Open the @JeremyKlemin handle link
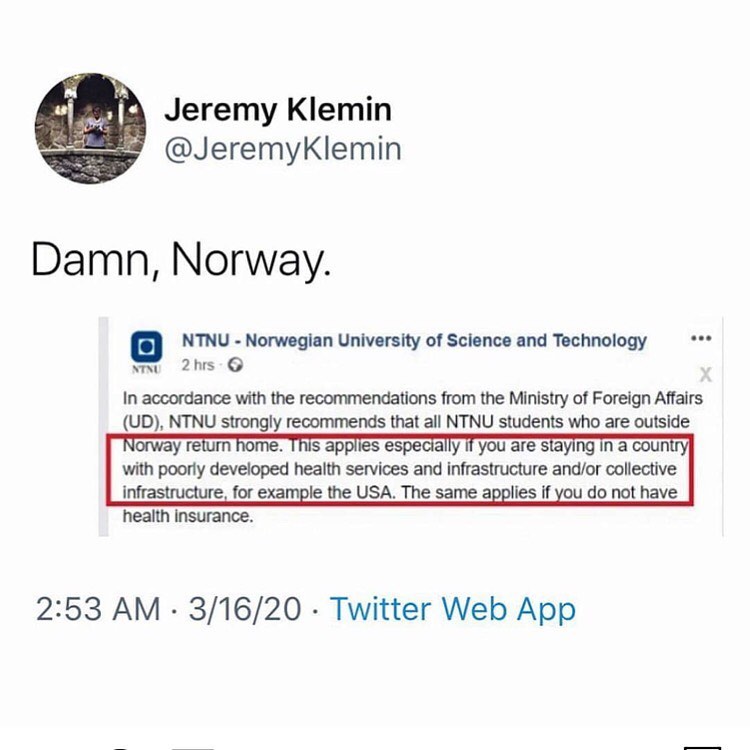Screen dimensions: 750x750 282,149
